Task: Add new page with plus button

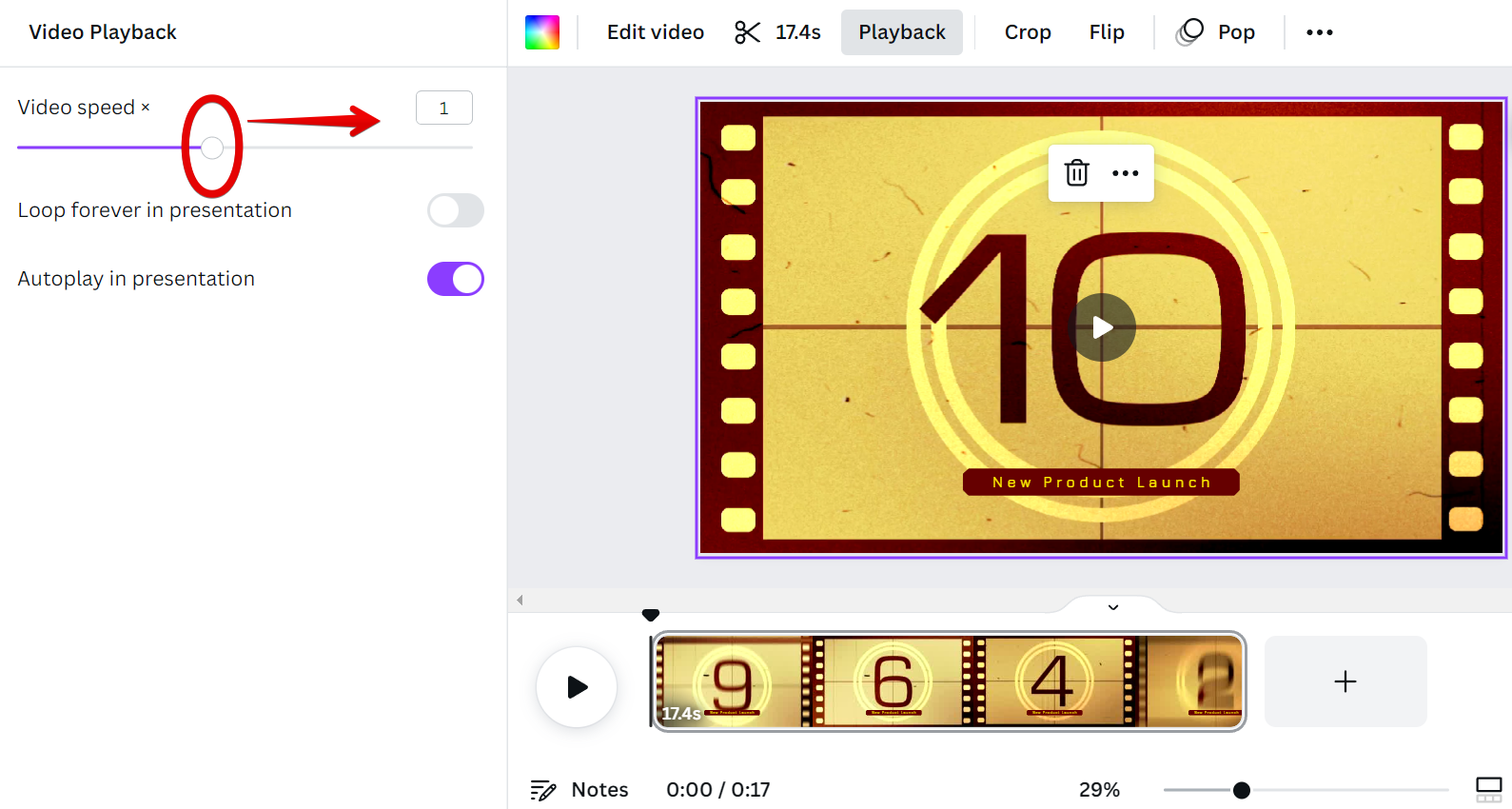Action: (1345, 681)
